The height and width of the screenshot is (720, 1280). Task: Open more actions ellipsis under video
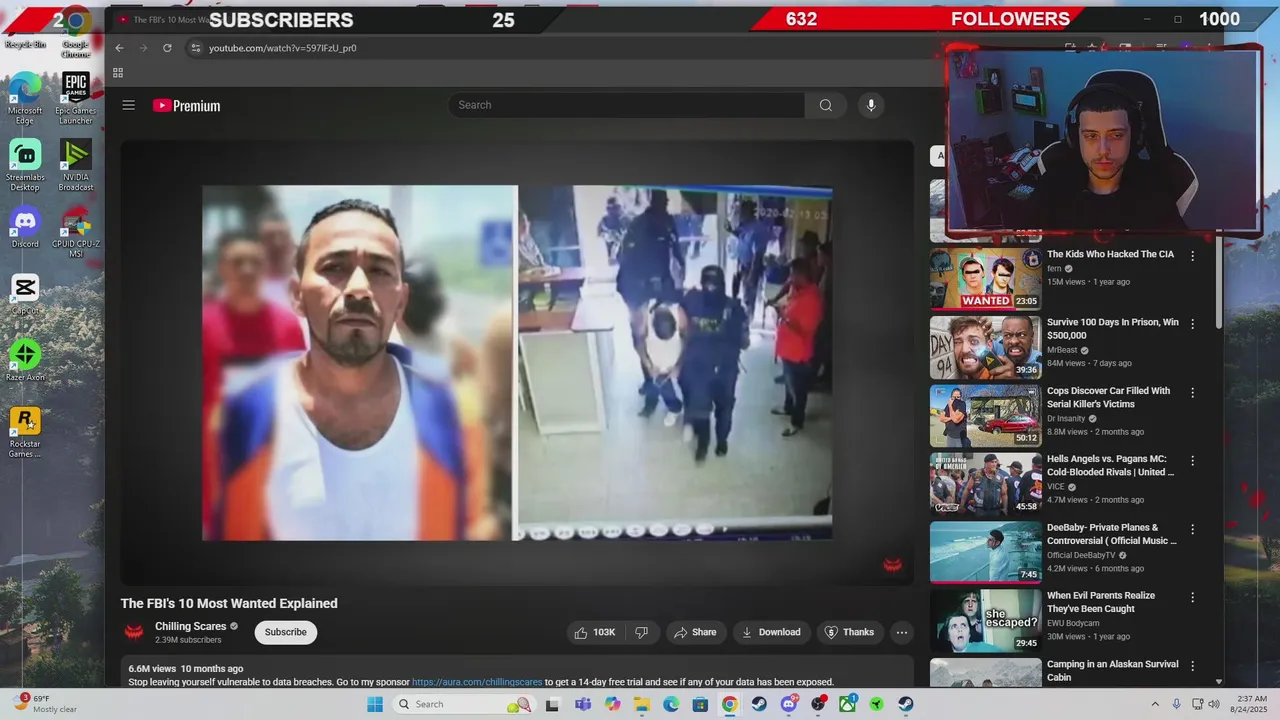tap(901, 632)
